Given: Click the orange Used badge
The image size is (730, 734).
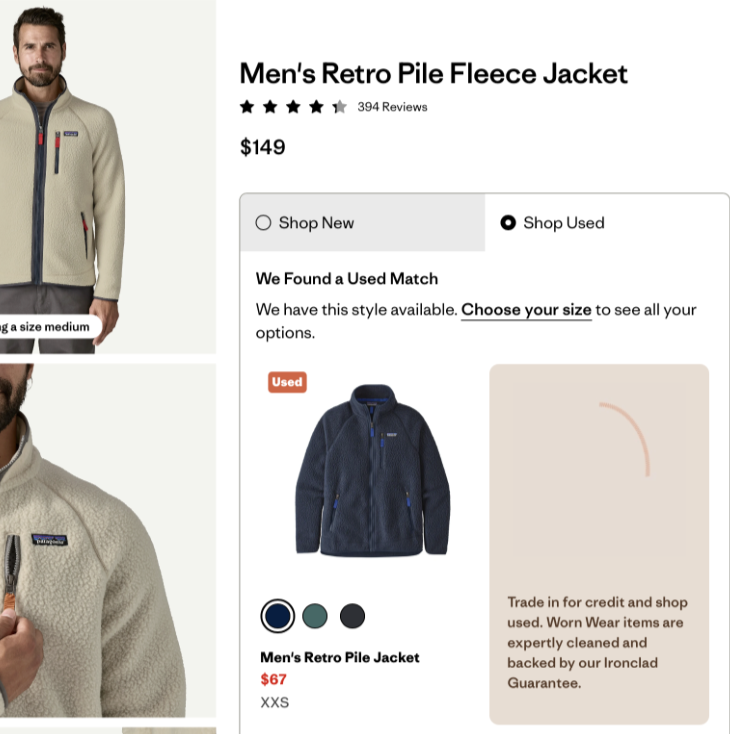Looking at the screenshot, I should pyautogui.click(x=287, y=382).
